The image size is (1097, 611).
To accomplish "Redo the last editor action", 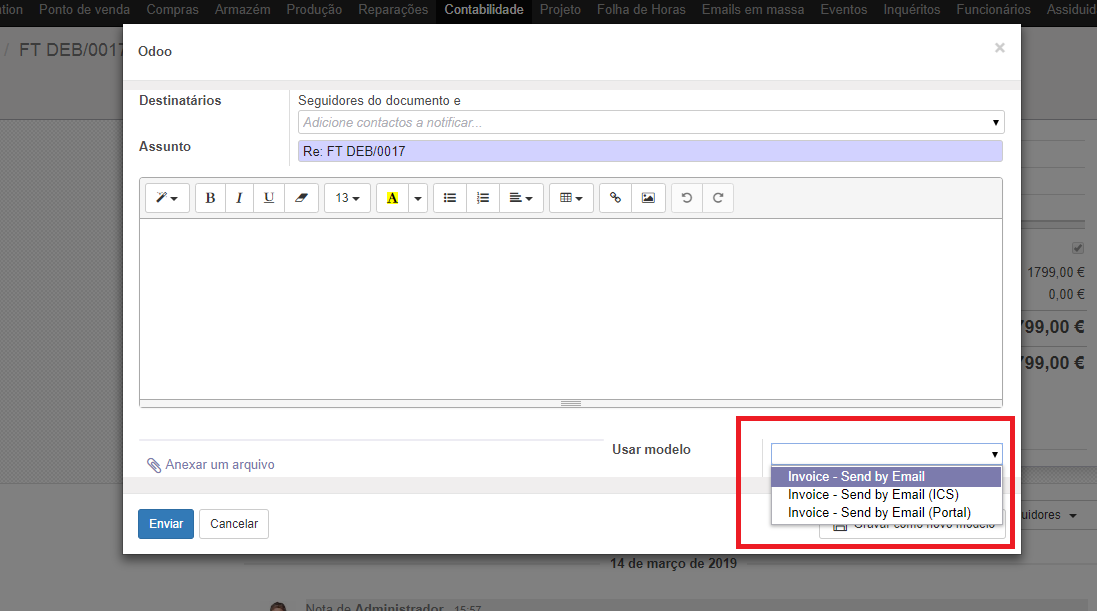I will (718, 198).
